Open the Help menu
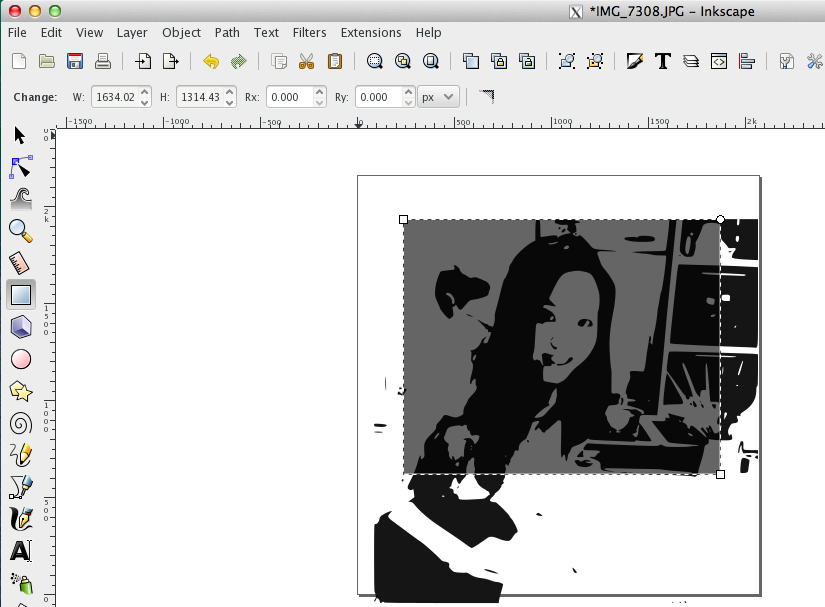Viewport: 825px width, 607px height. click(428, 33)
